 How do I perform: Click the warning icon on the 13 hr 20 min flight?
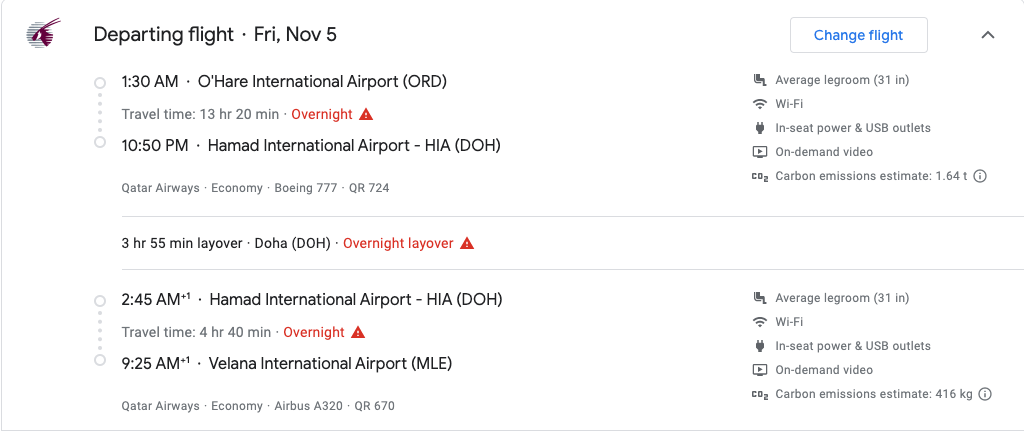pyautogui.click(x=366, y=114)
